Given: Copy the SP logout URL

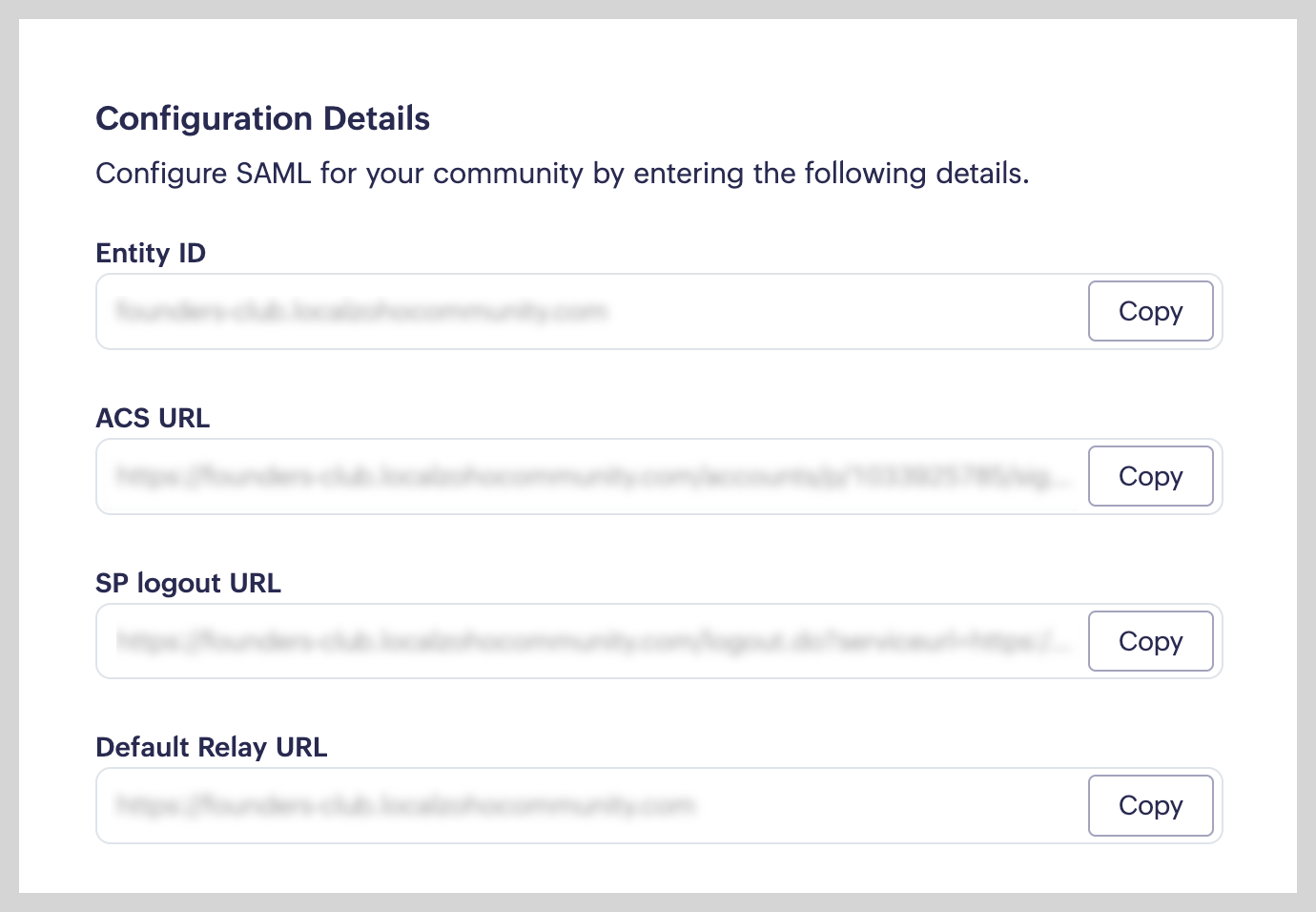Looking at the screenshot, I should (1150, 641).
